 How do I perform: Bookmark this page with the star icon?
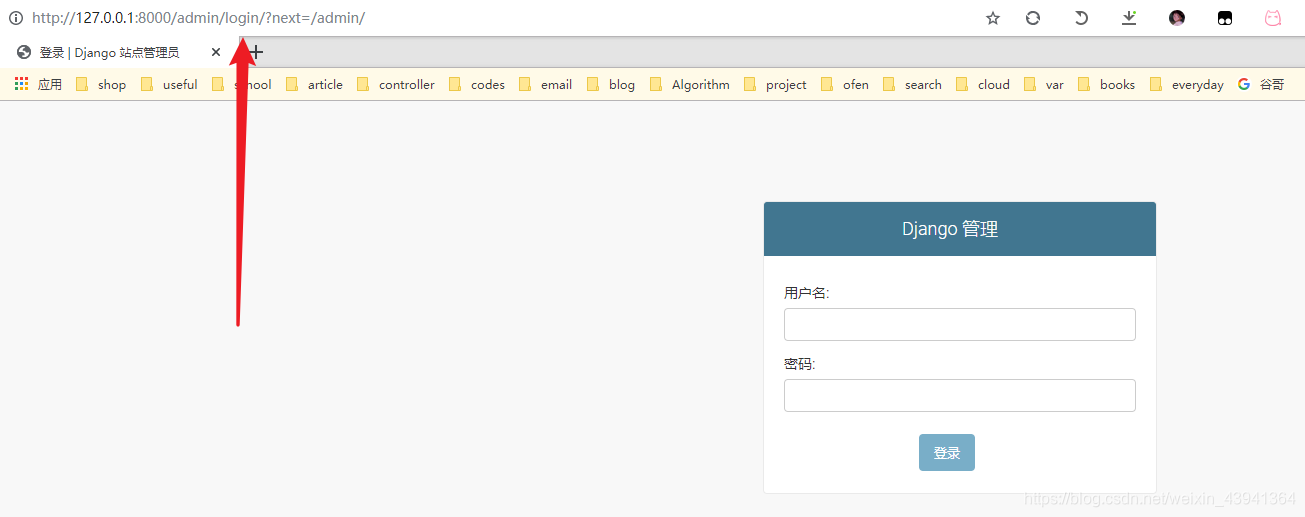(993, 18)
